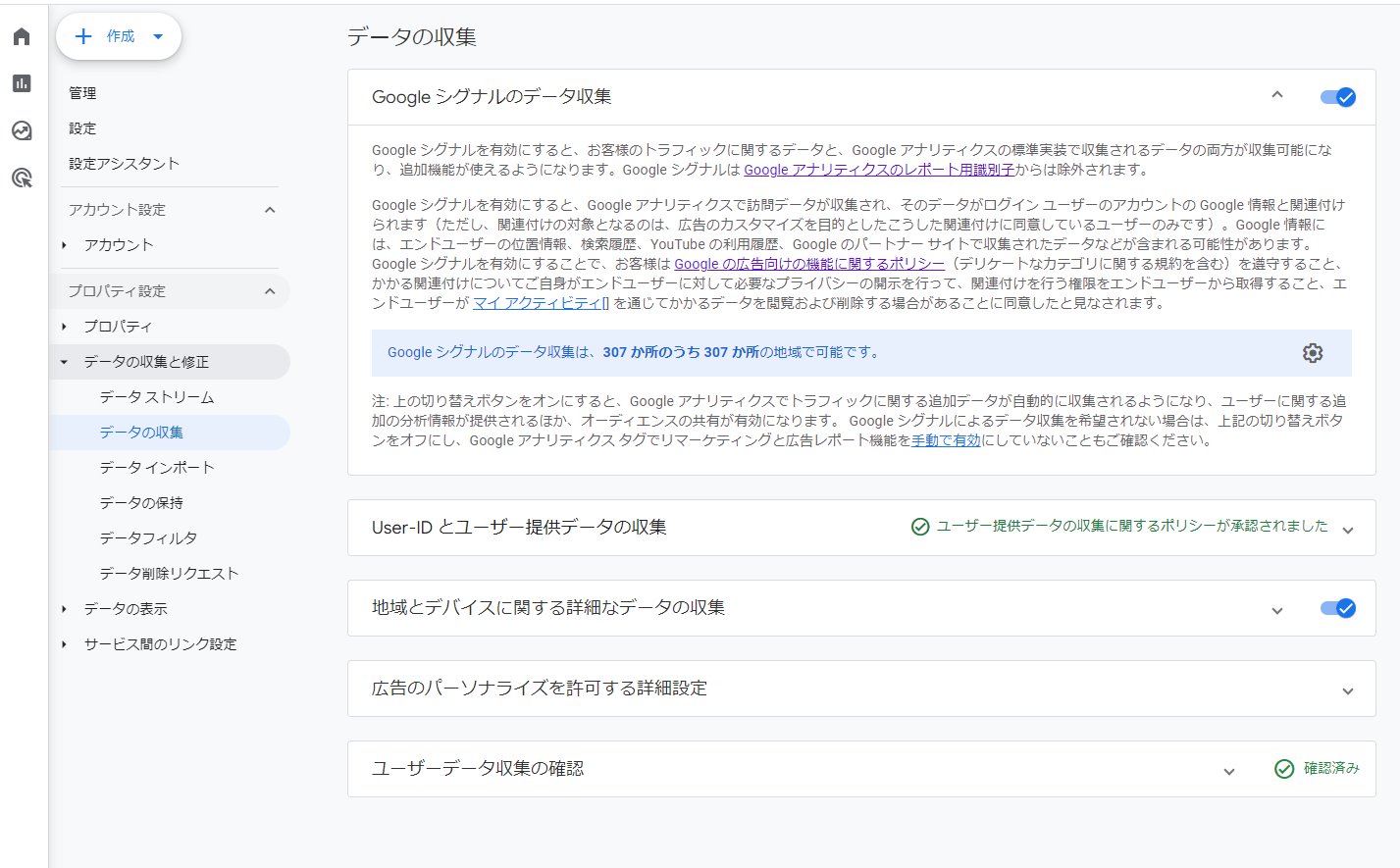Viewport: 1400px width, 868px height.
Task: Collapse the Google シグナル section chevron
Action: [x=1277, y=95]
